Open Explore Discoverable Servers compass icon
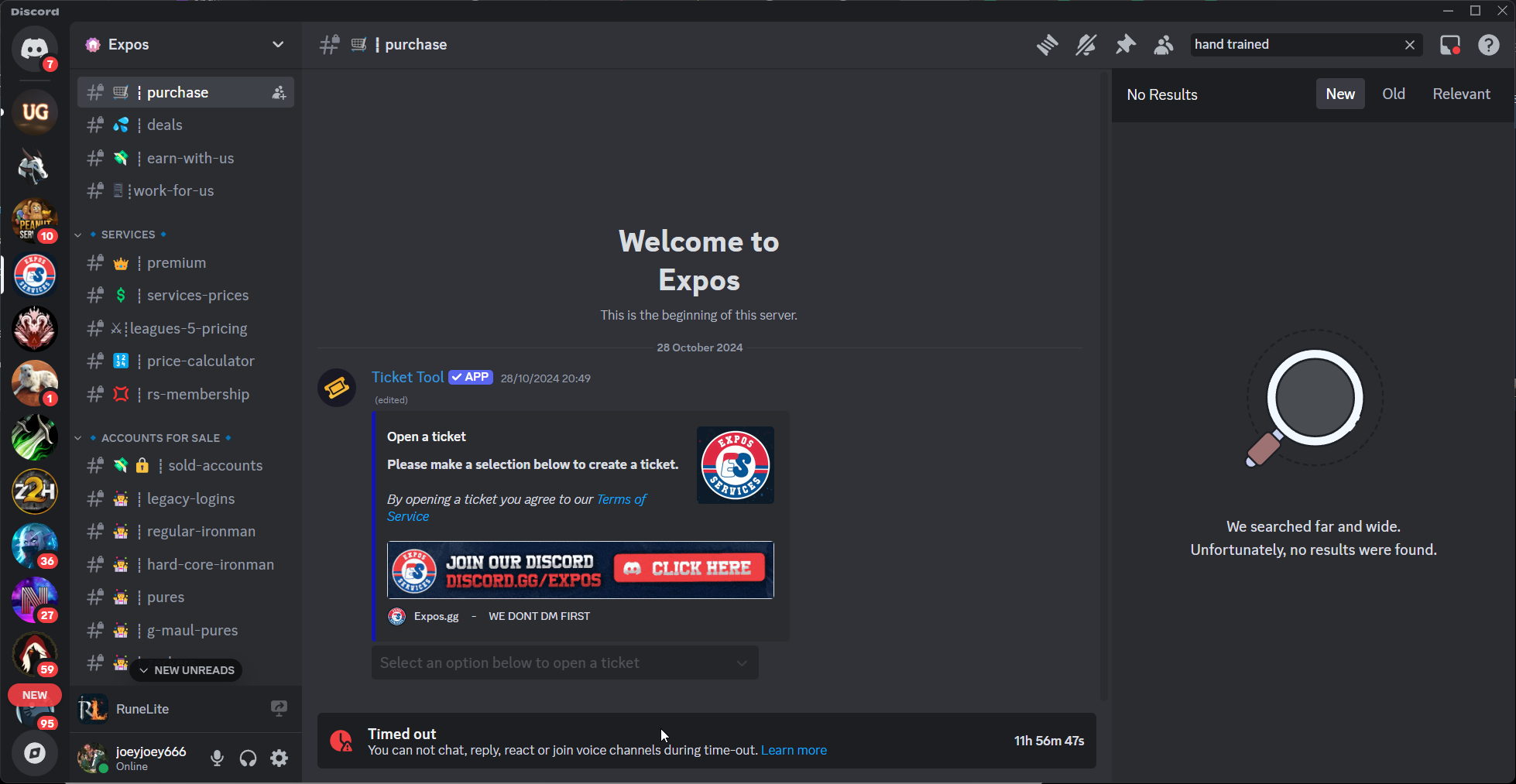1516x784 pixels. pyautogui.click(x=34, y=753)
